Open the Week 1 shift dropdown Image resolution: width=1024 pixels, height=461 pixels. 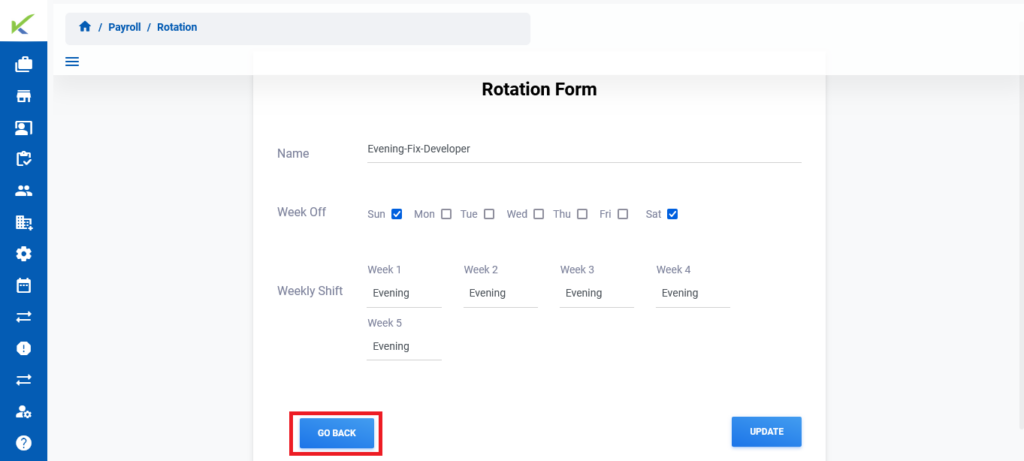click(x=404, y=293)
